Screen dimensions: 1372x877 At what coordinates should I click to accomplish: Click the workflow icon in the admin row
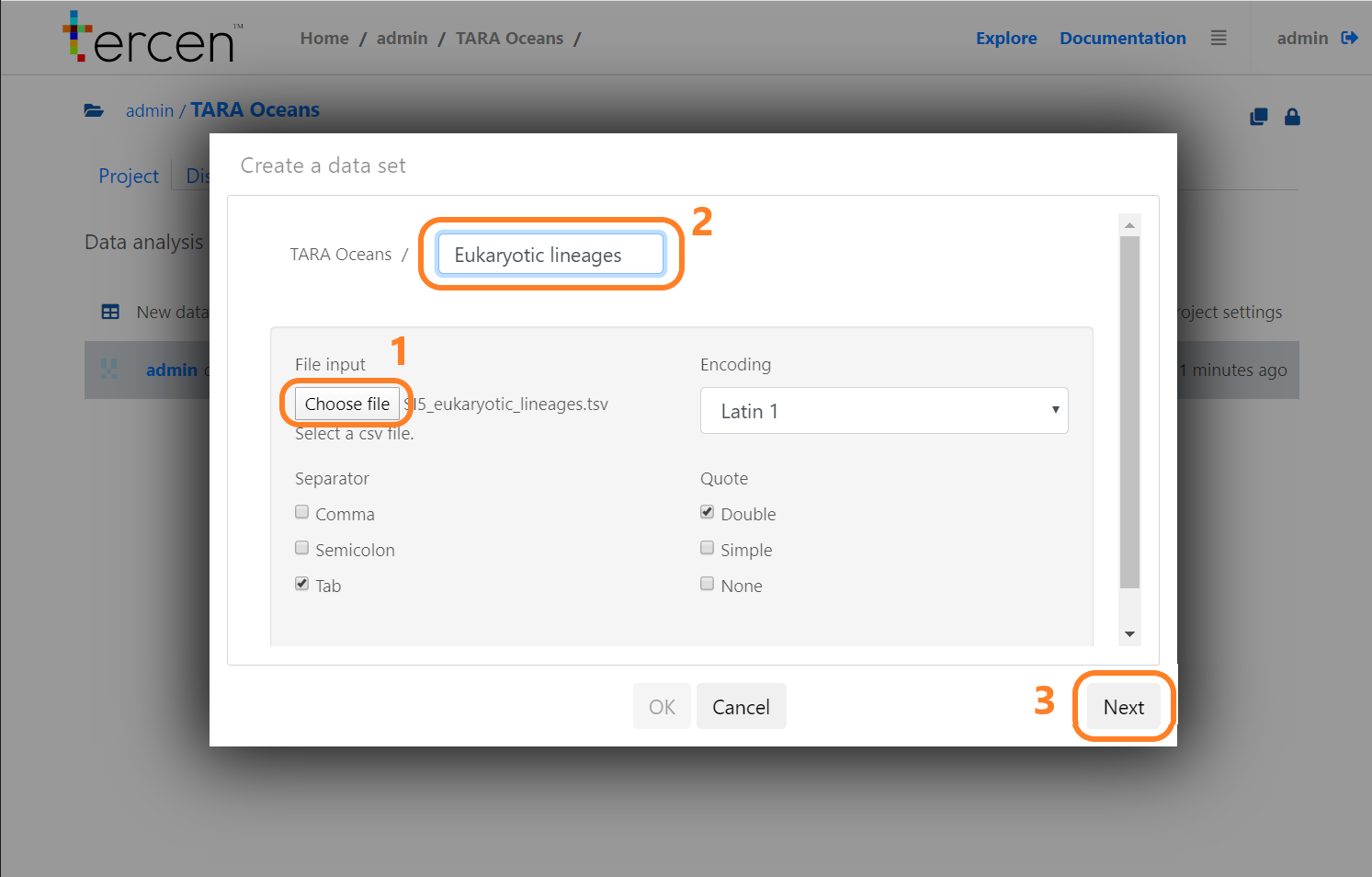pos(109,370)
